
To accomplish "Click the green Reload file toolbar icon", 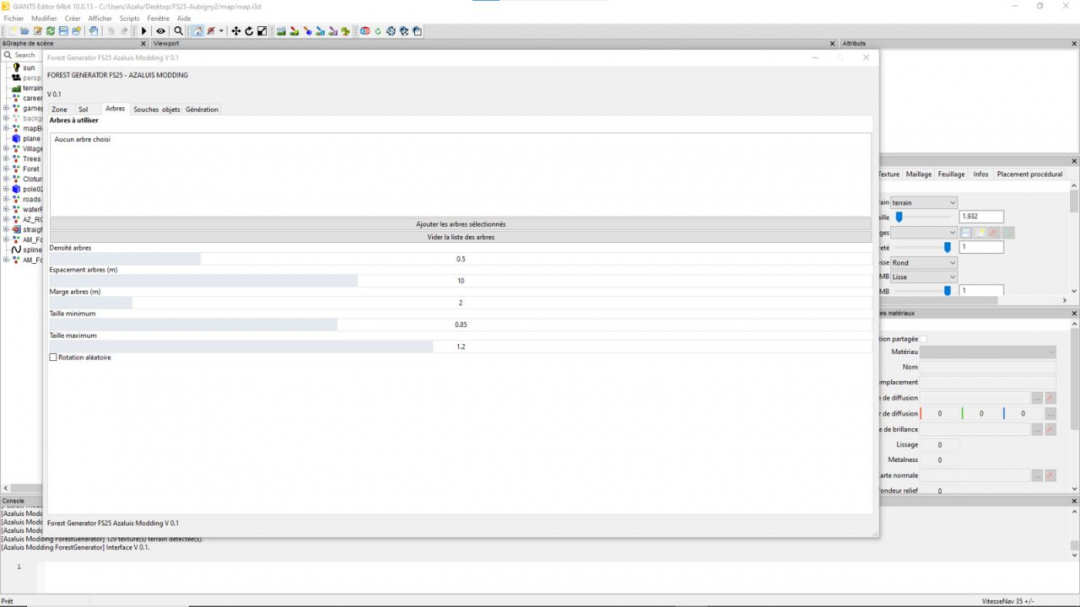I will click(51, 31).
